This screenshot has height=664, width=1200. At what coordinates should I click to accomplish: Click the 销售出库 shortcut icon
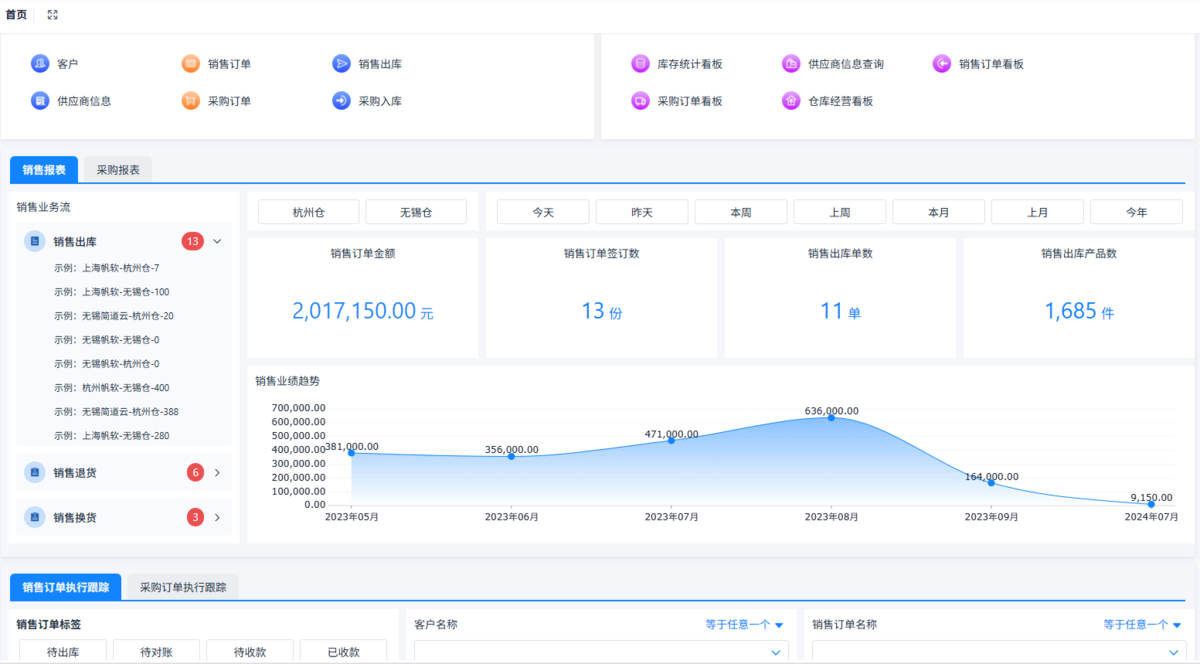tap(341, 64)
